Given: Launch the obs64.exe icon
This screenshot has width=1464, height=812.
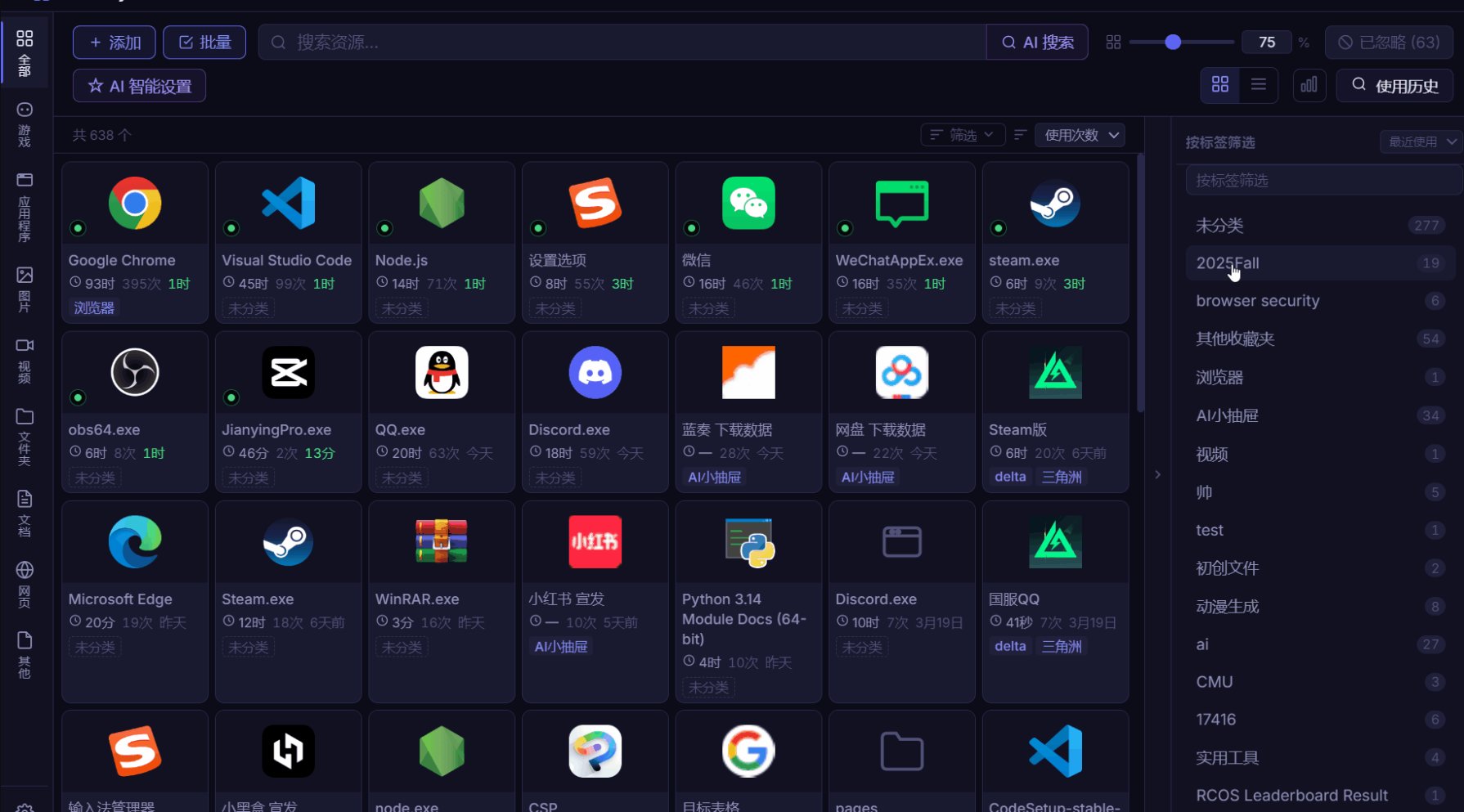Looking at the screenshot, I should point(135,372).
